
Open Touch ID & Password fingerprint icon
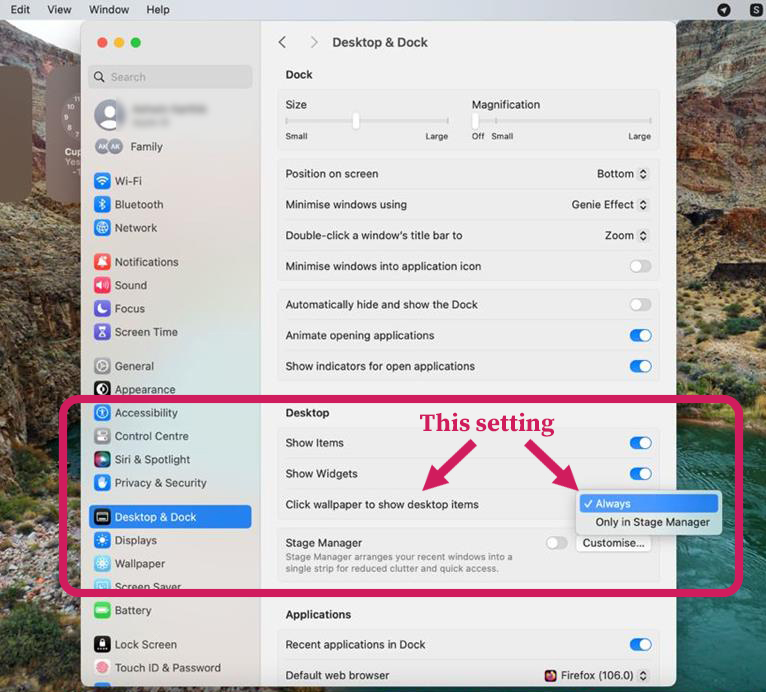coord(102,668)
